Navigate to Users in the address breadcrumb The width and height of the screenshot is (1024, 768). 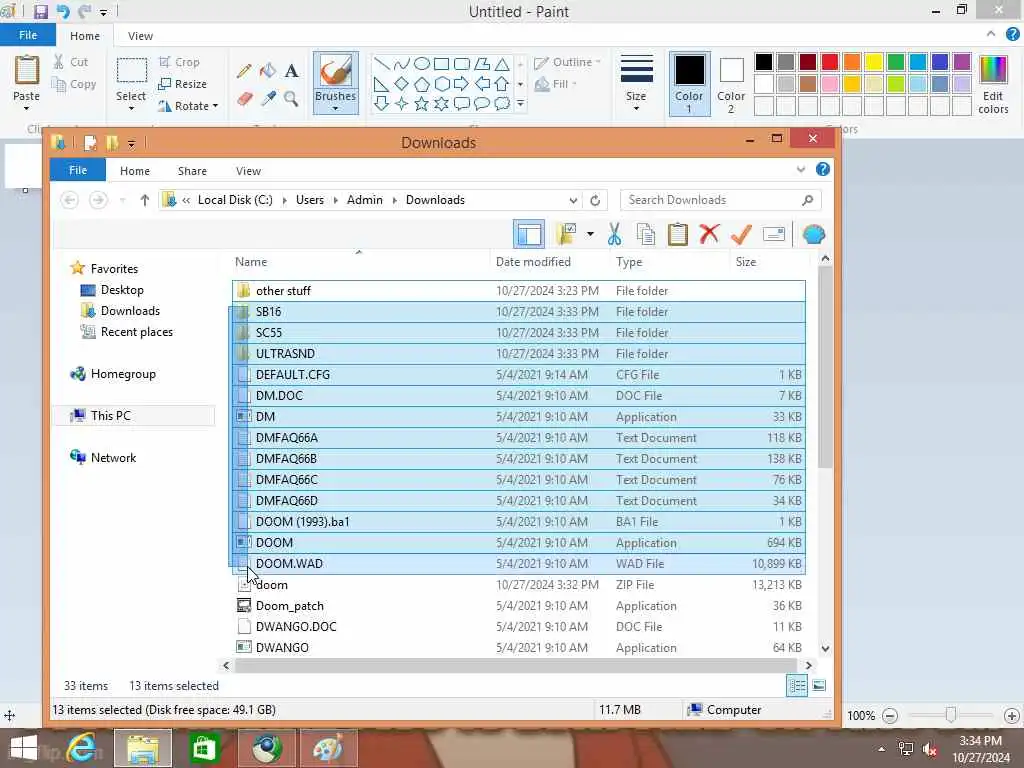(x=310, y=200)
